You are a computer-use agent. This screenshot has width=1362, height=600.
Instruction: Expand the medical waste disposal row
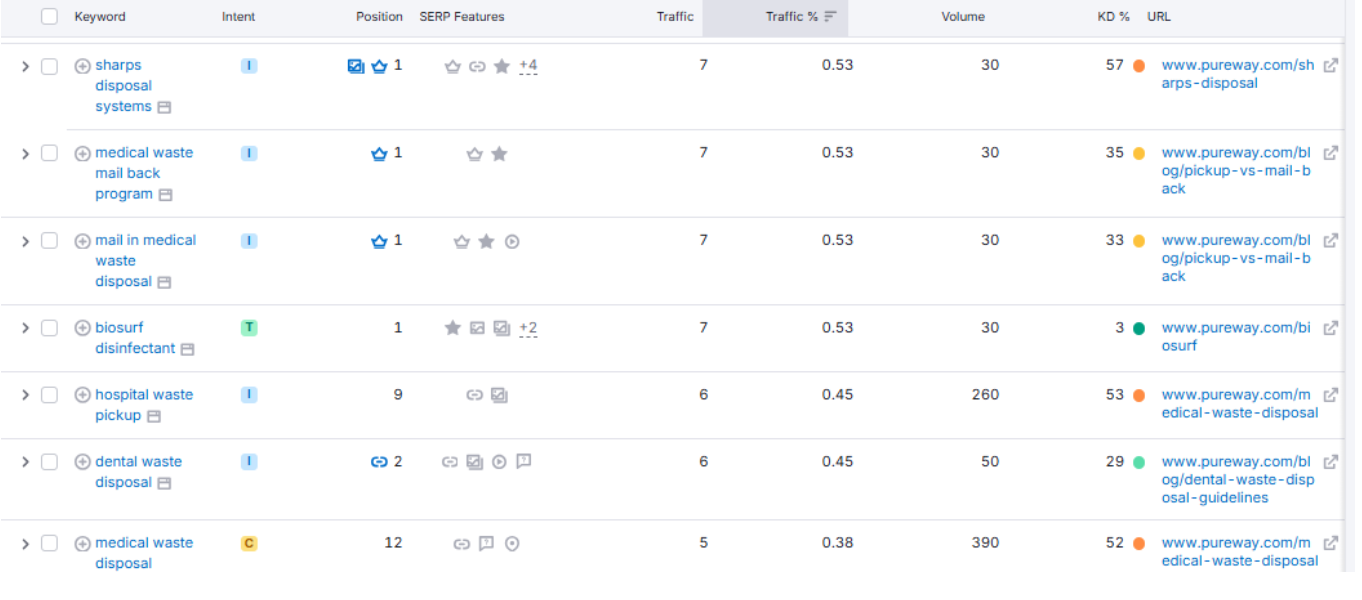tap(26, 543)
